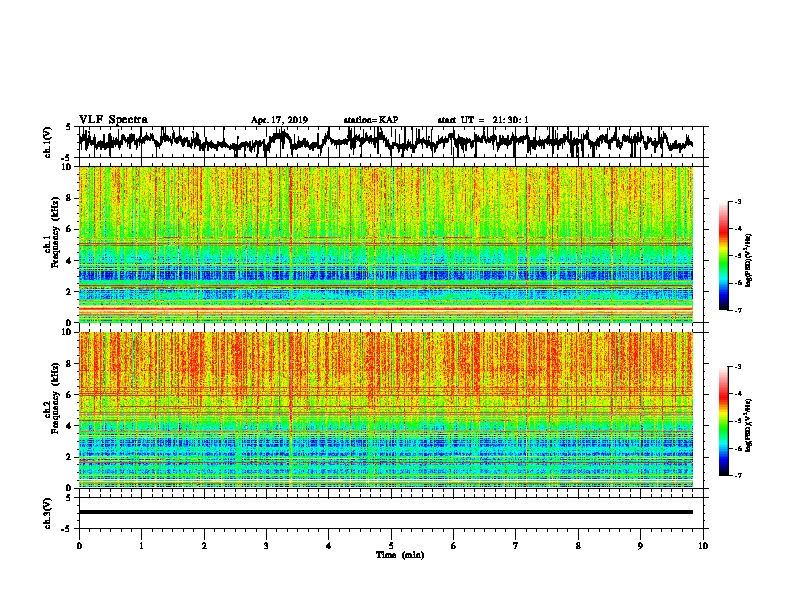Click the time axis tick label '10'
The height and width of the screenshot is (612, 792).
pos(703,546)
